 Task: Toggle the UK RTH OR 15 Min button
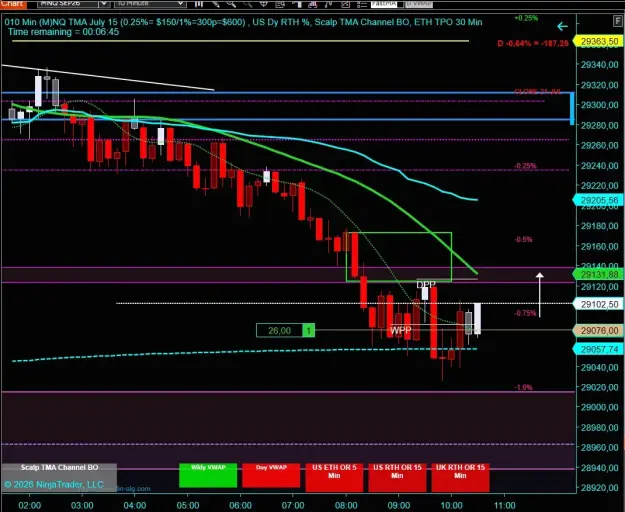coord(460,477)
